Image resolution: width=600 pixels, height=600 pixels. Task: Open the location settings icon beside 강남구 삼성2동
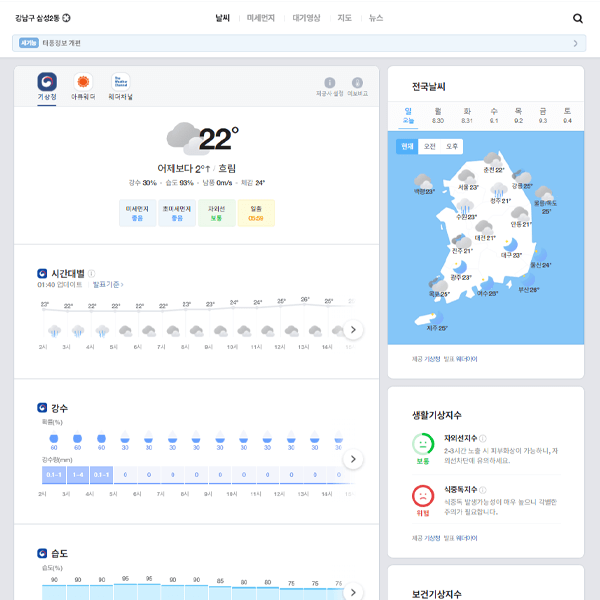66,18
